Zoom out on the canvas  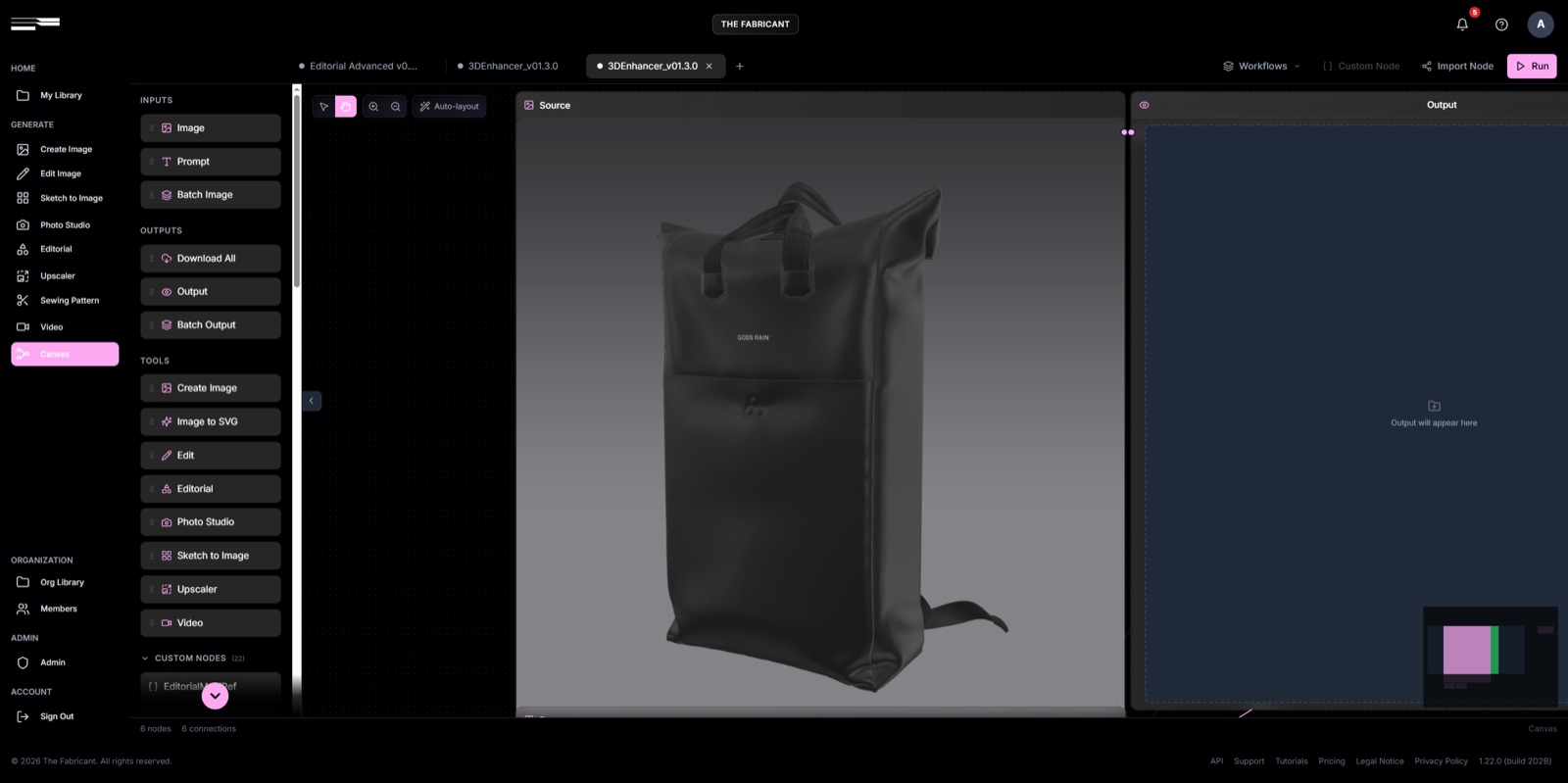click(396, 106)
